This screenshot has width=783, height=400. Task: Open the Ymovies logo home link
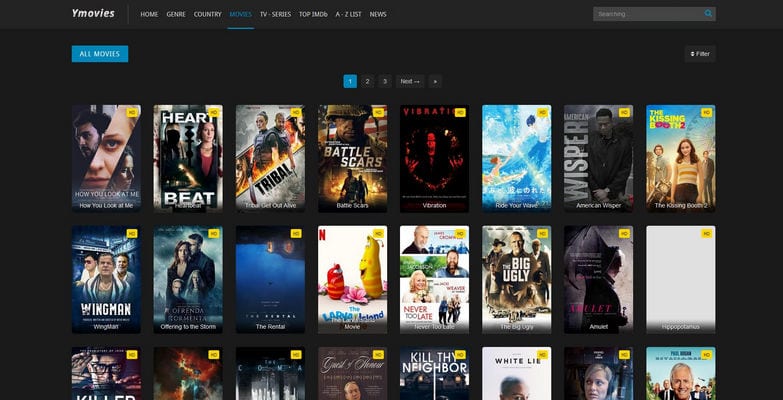pyautogui.click(x=93, y=13)
